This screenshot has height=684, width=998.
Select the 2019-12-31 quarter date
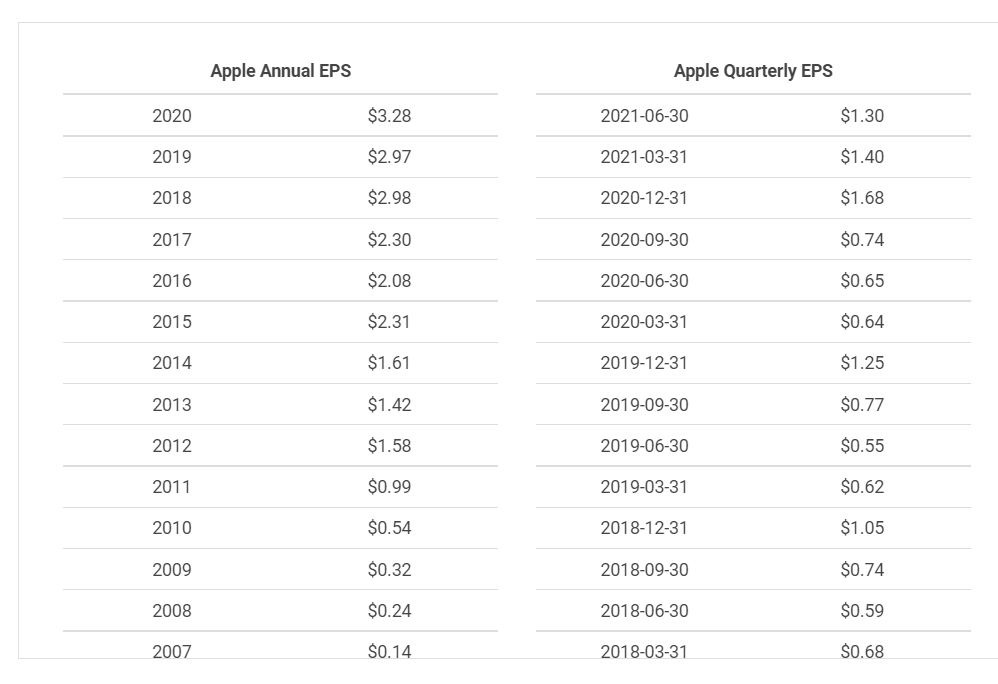coord(644,363)
